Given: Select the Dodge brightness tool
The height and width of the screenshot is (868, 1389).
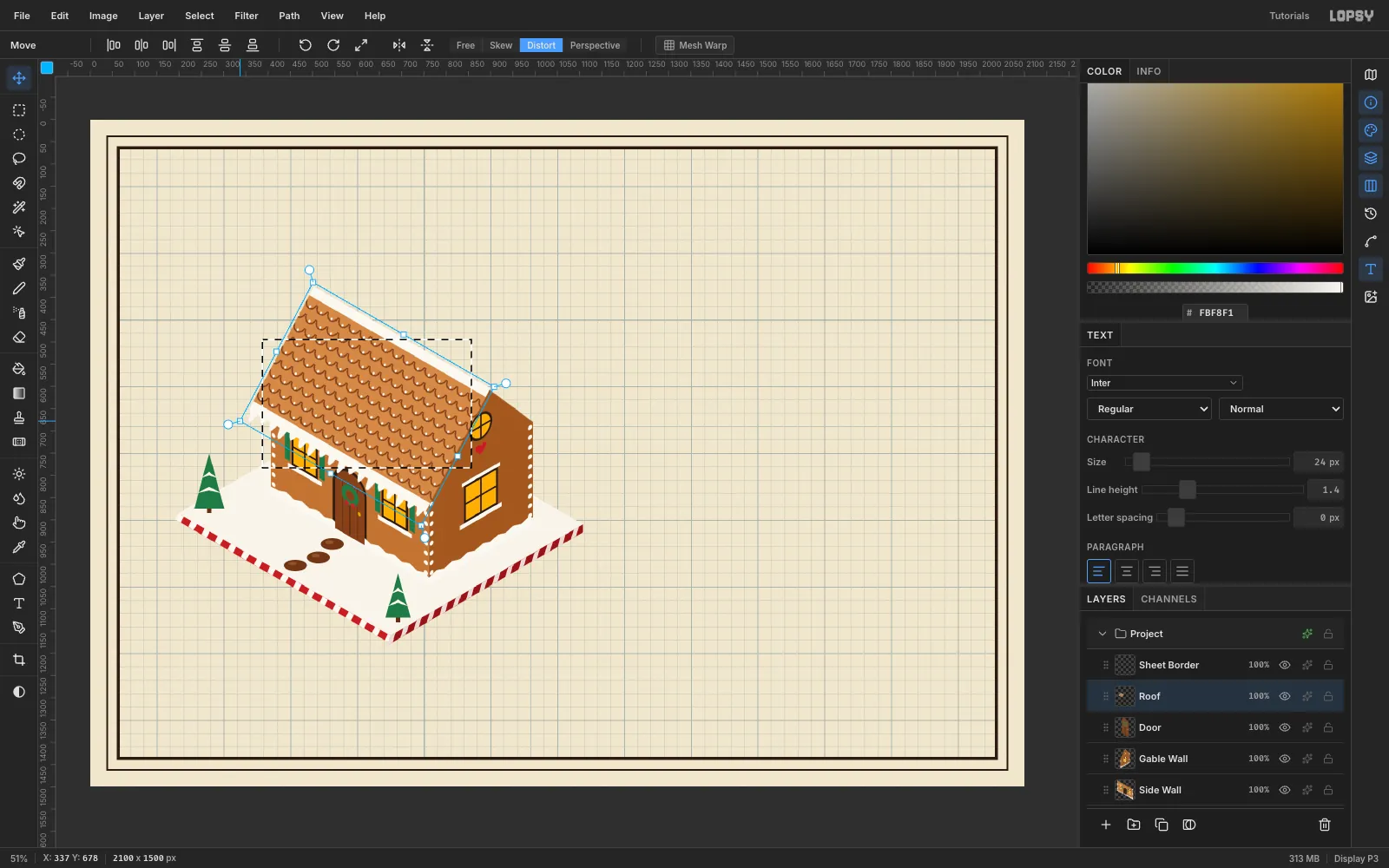Looking at the screenshot, I should (19, 474).
